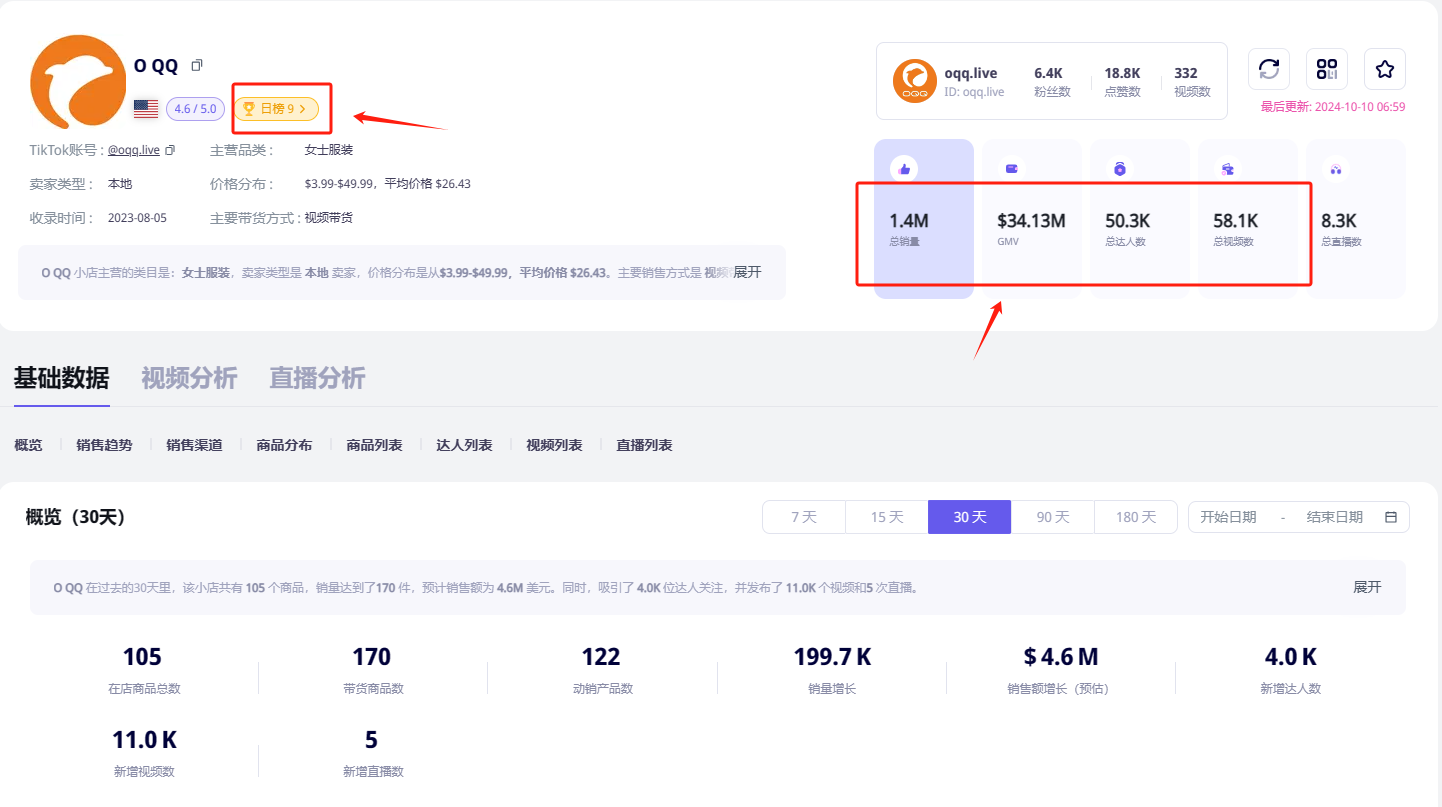
Task: Click the 开始日期 start date field
Action: coord(1228,517)
